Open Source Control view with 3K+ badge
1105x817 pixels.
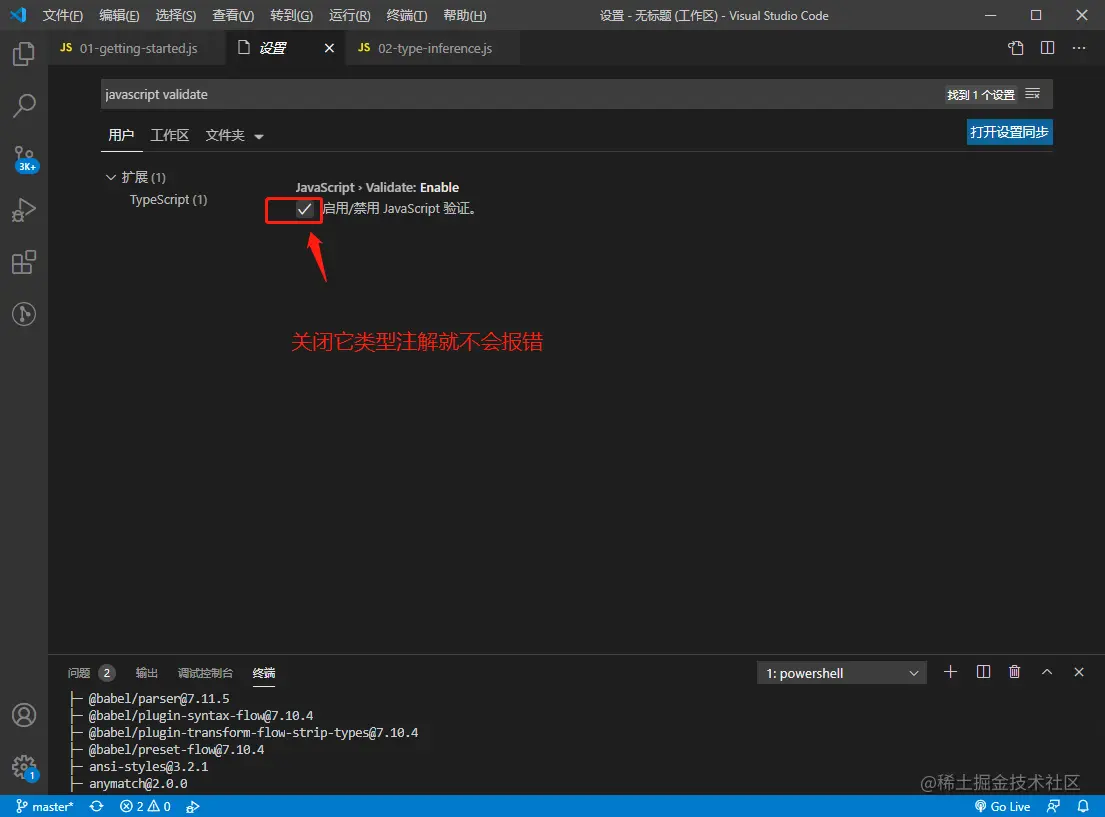pyautogui.click(x=25, y=158)
